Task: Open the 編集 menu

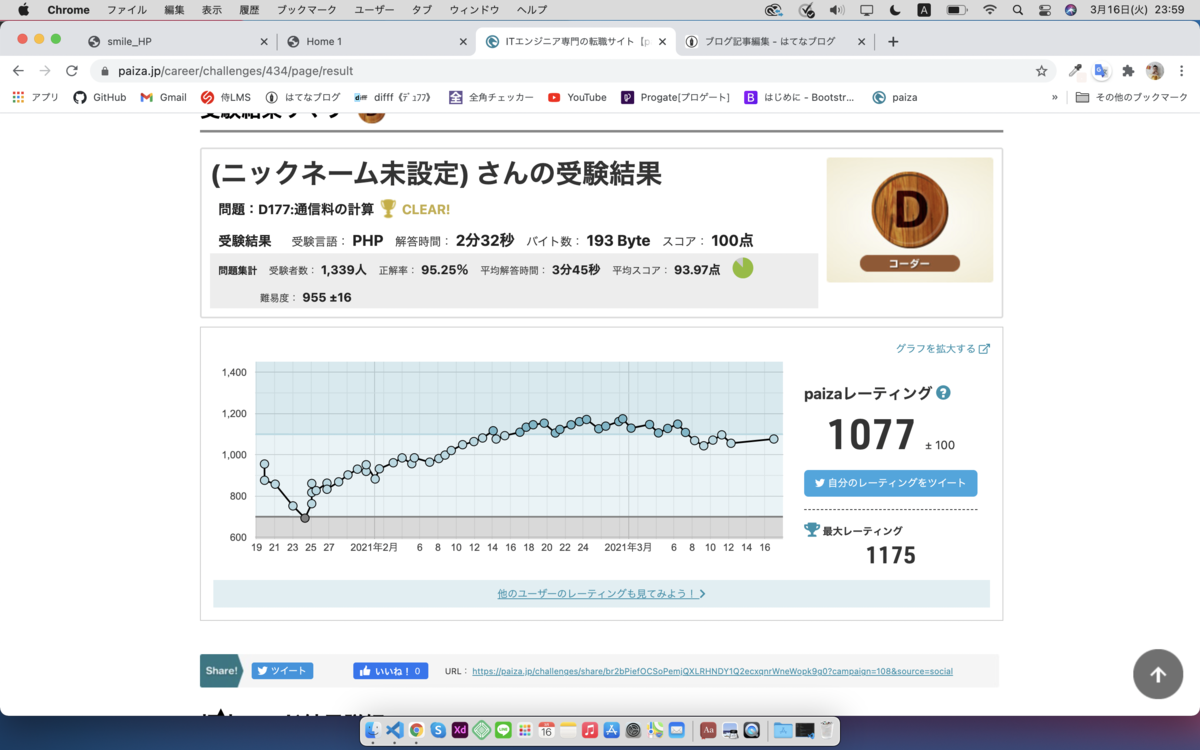Action: pos(174,10)
